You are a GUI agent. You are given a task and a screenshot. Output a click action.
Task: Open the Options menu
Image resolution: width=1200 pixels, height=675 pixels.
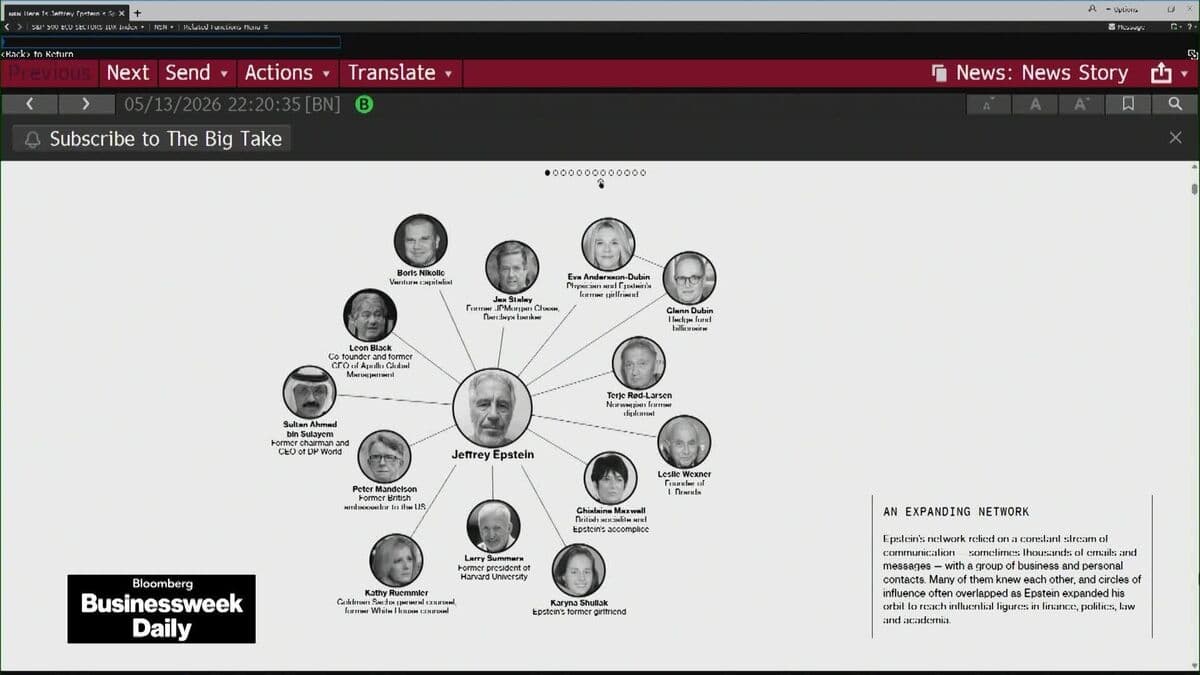coord(1120,8)
